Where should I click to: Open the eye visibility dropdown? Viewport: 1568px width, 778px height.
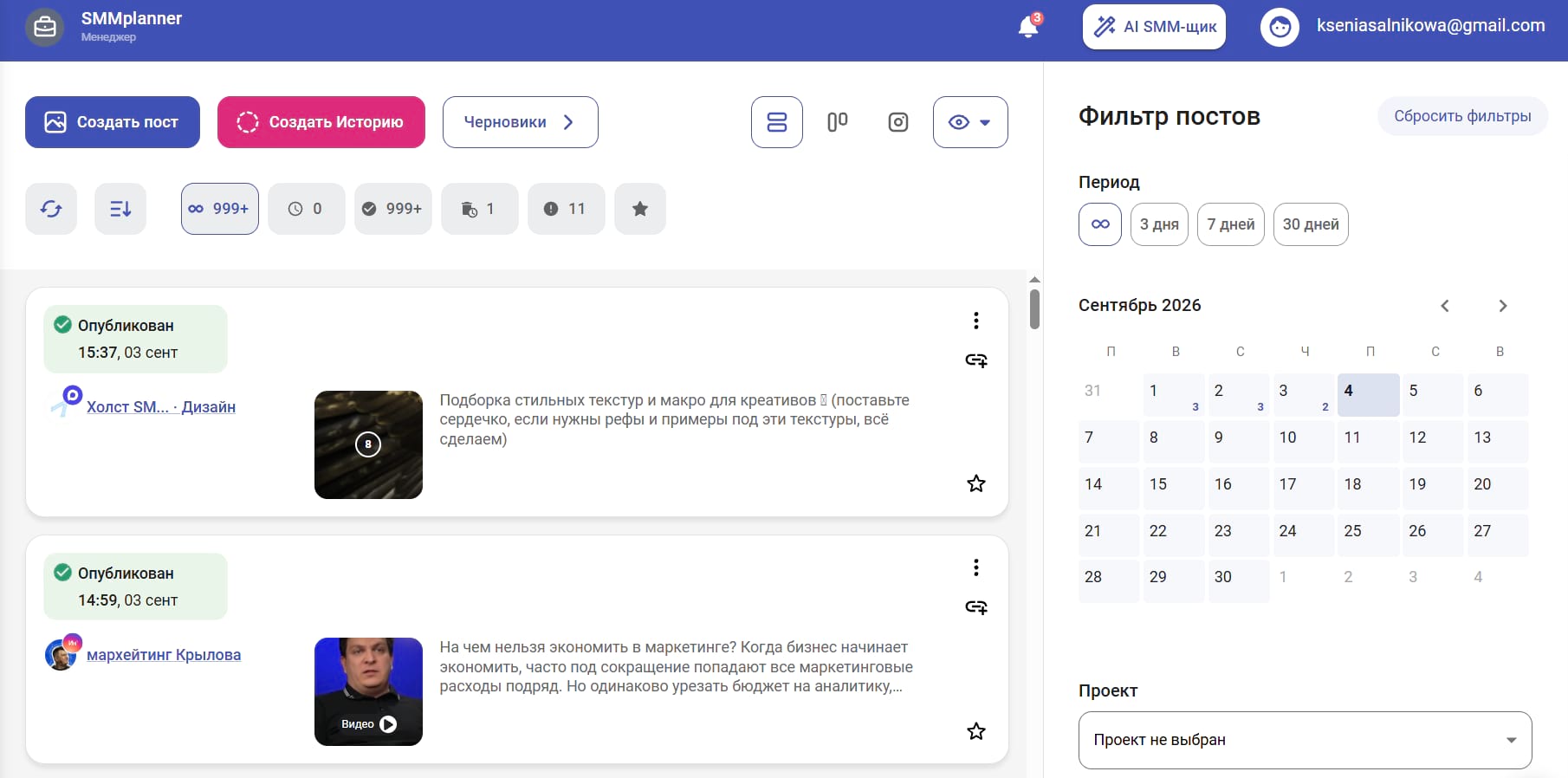coord(970,122)
